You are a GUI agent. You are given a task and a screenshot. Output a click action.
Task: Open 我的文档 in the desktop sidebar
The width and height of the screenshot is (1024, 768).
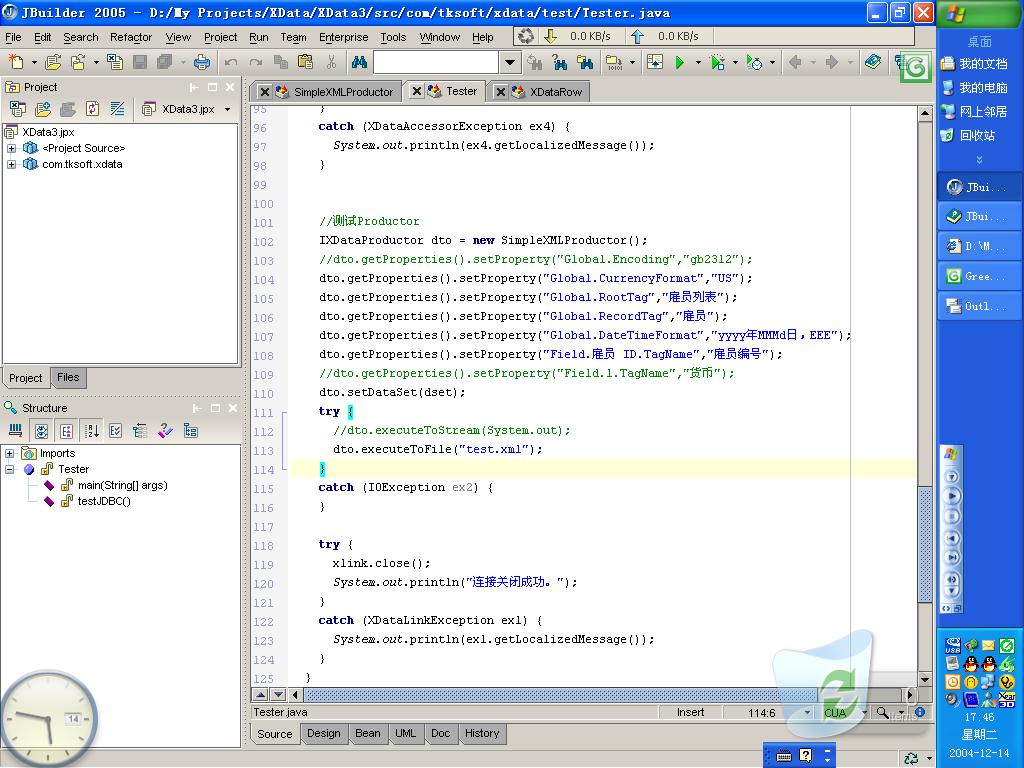974,64
